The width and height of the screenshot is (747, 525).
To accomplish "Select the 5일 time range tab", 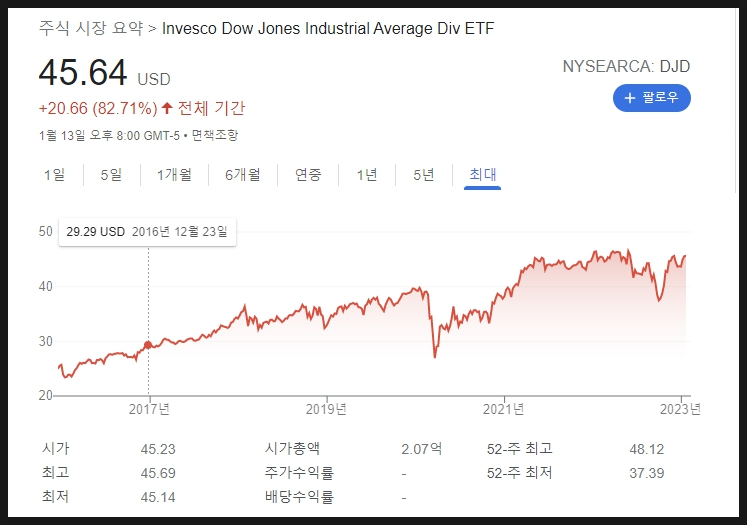I will (111, 174).
